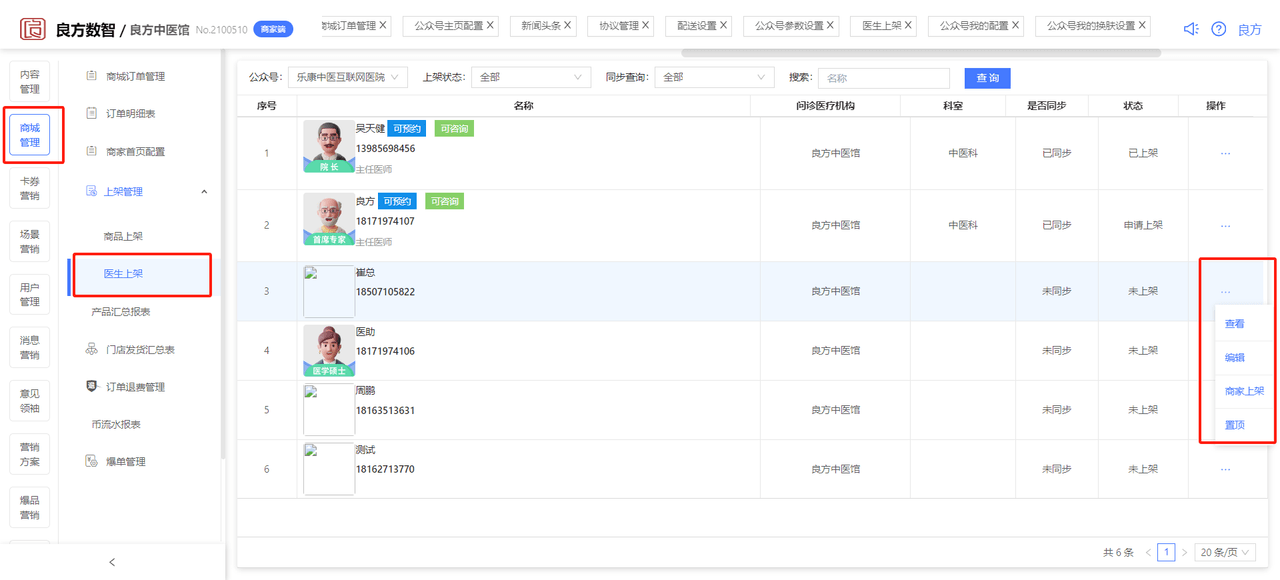
Task: Click the 订单退费管理 shield icon
Action: click(92, 387)
